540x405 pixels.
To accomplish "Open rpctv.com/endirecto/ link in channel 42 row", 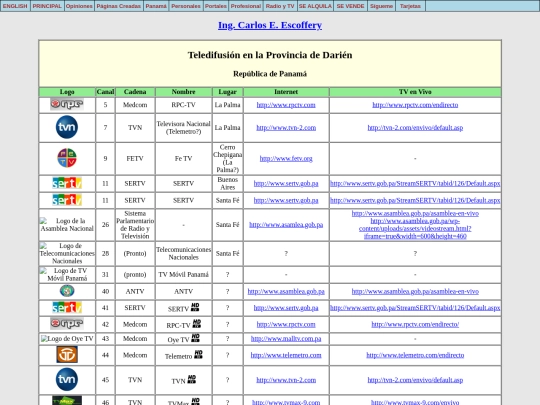I will (415, 324).
